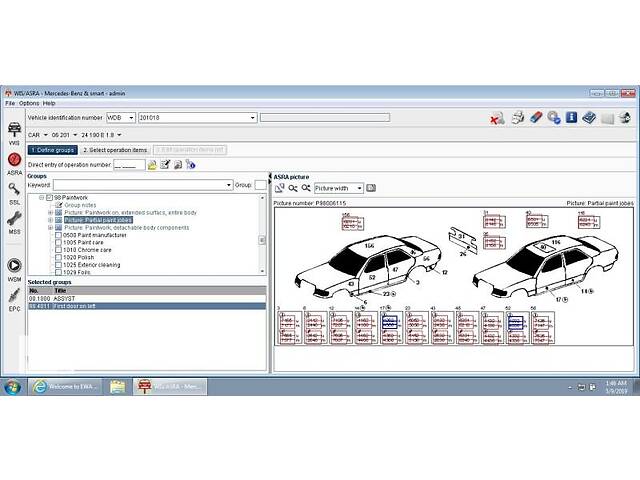Open the SSL module with key icon

point(14,193)
